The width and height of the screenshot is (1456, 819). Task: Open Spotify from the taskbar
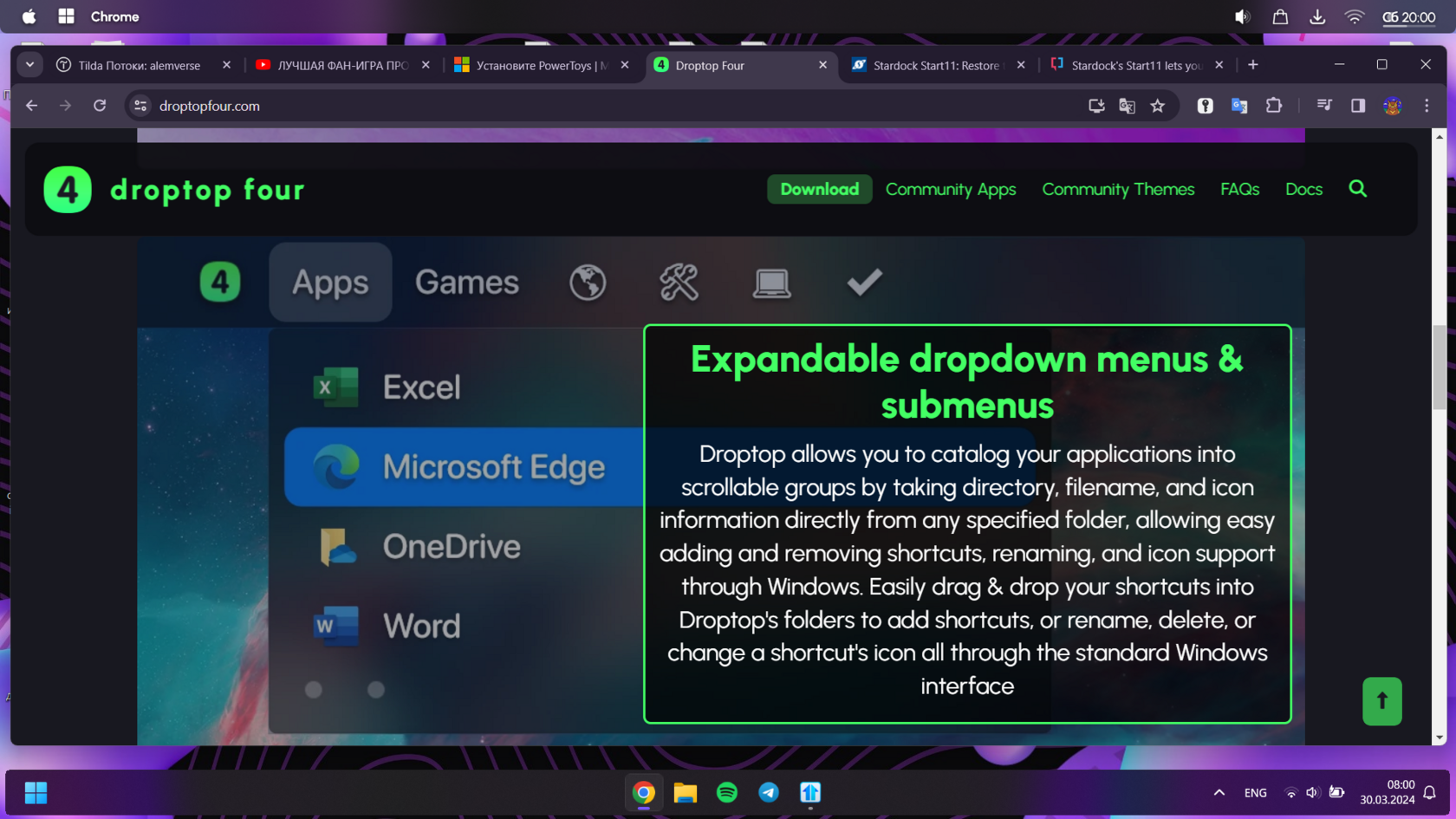click(726, 792)
